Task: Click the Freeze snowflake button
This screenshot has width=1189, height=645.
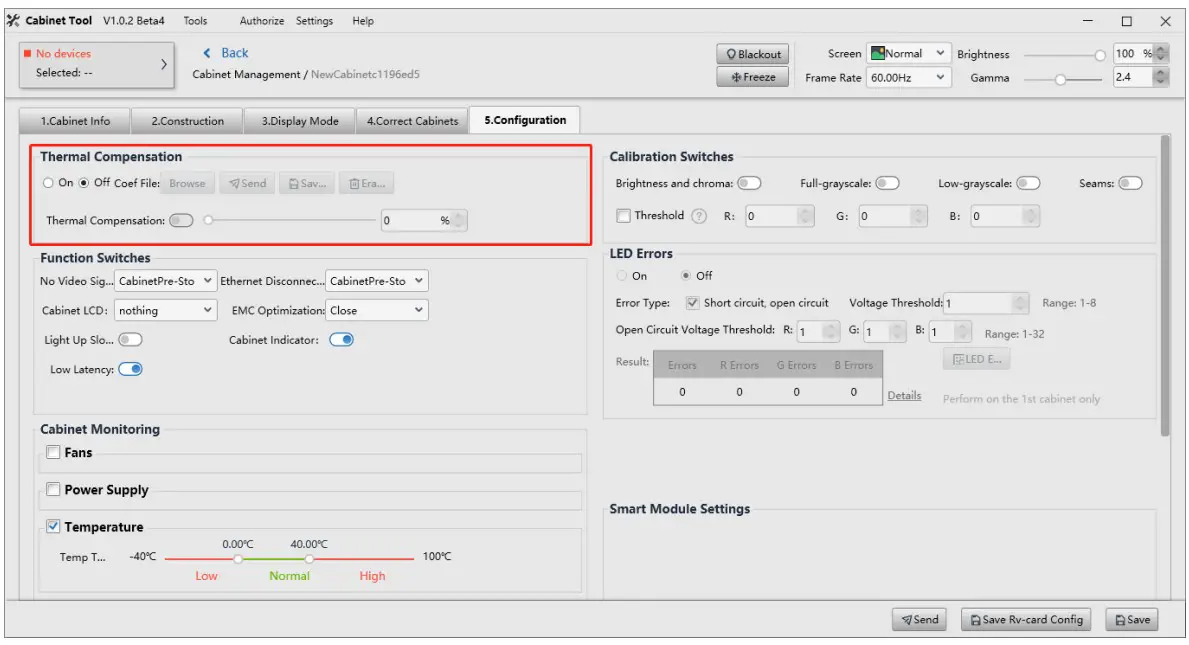Action: pos(753,77)
